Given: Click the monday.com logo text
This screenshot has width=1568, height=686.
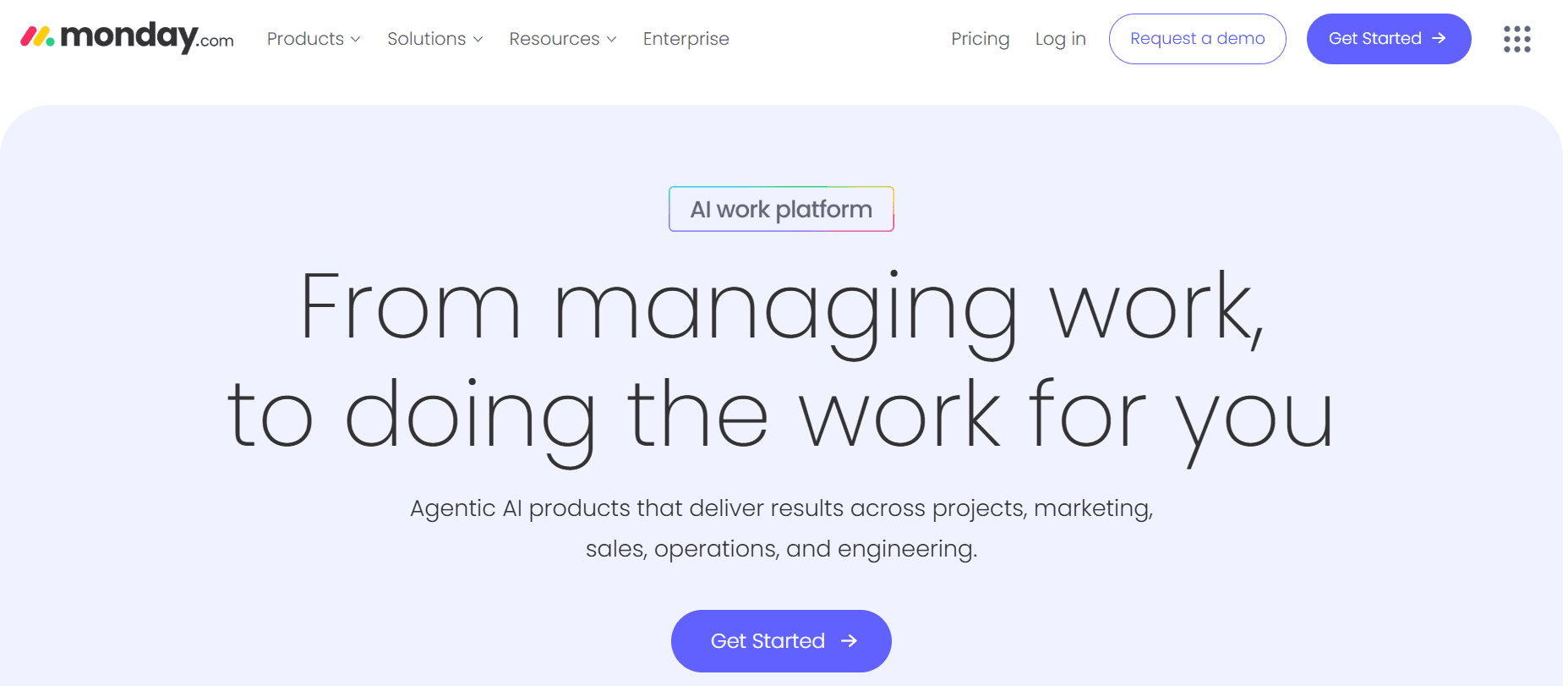Looking at the screenshot, I should 148,37.
